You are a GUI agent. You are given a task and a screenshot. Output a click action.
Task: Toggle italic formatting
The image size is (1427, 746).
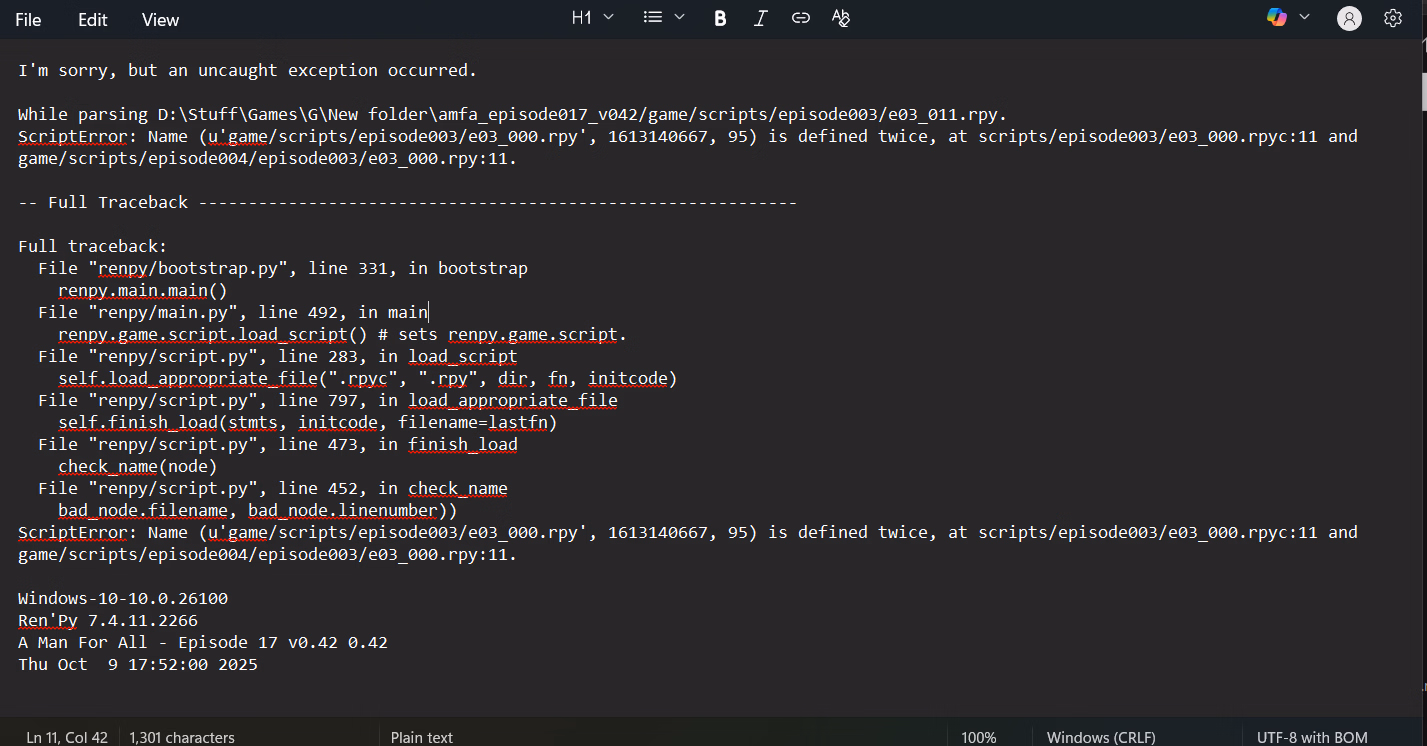pyautogui.click(x=760, y=18)
